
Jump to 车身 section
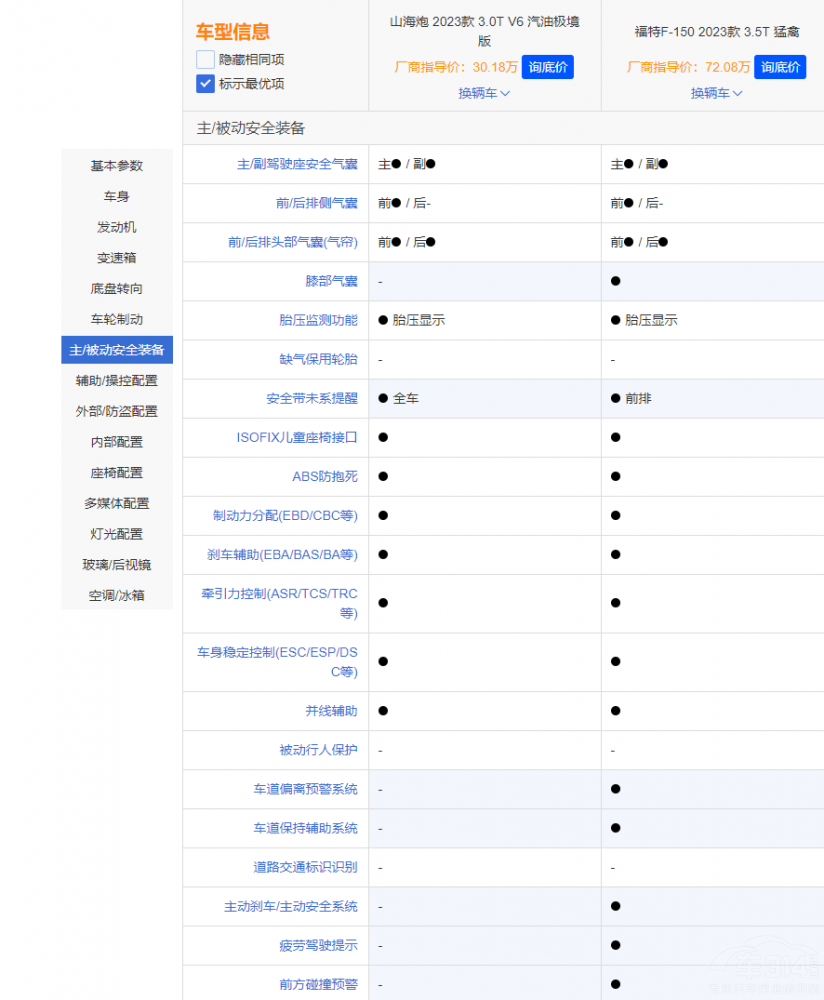(x=117, y=197)
